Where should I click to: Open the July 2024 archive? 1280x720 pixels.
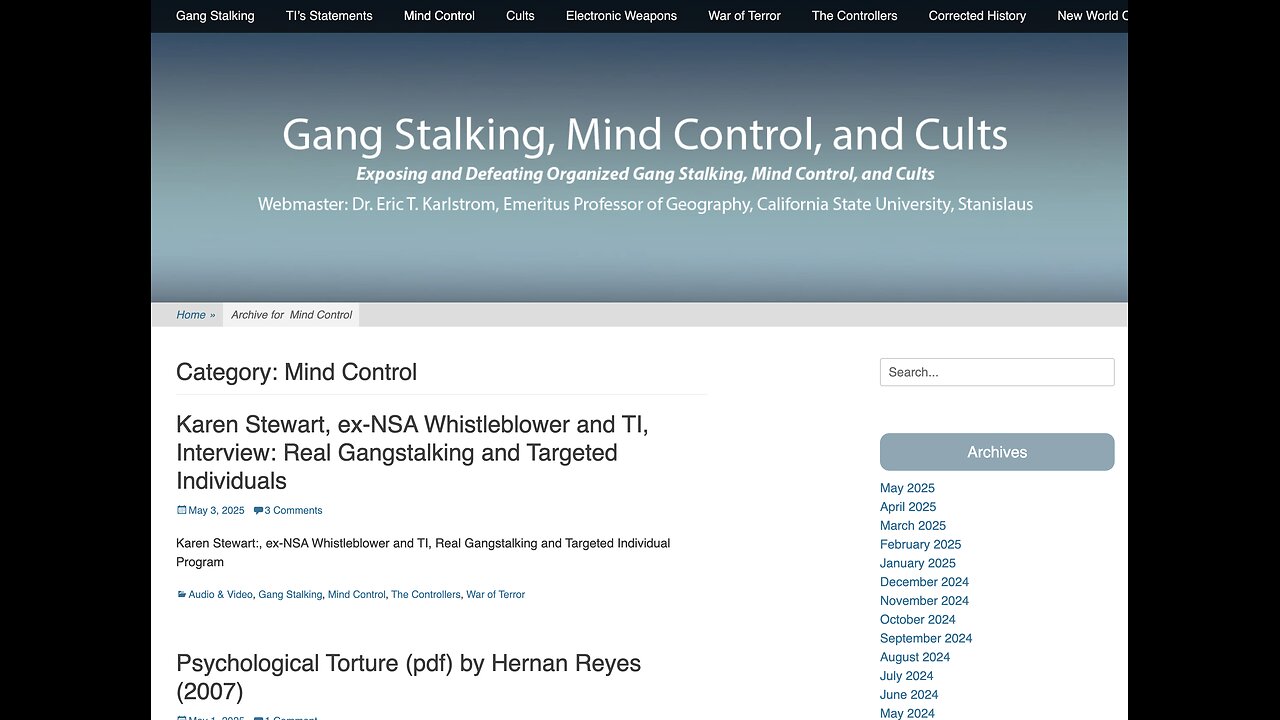(x=907, y=676)
